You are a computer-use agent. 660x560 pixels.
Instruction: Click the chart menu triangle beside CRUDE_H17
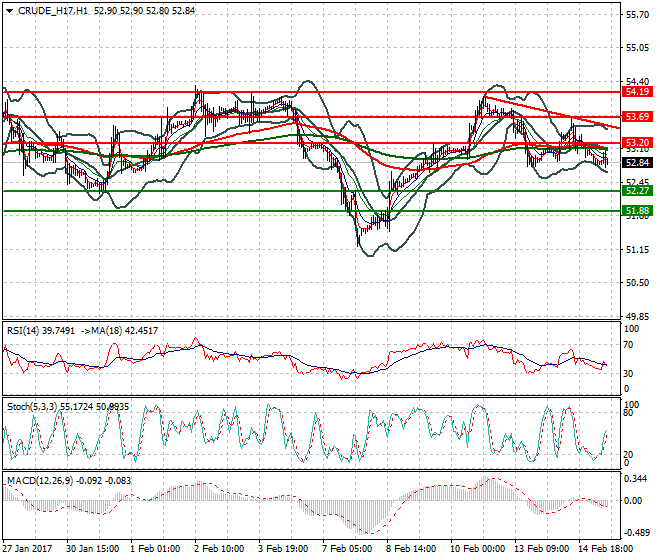point(9,11)
